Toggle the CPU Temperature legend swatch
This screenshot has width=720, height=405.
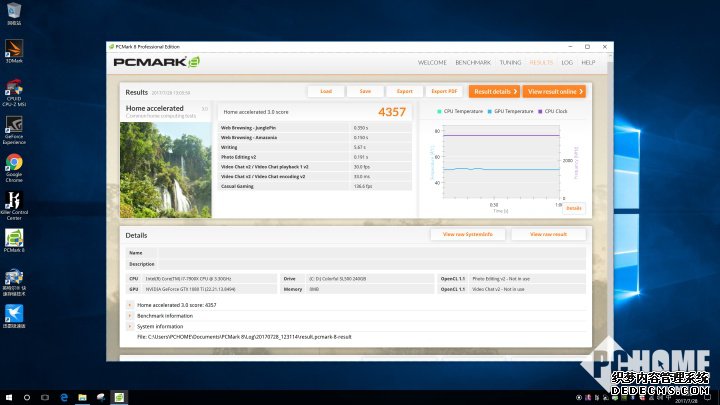[439, 112]
